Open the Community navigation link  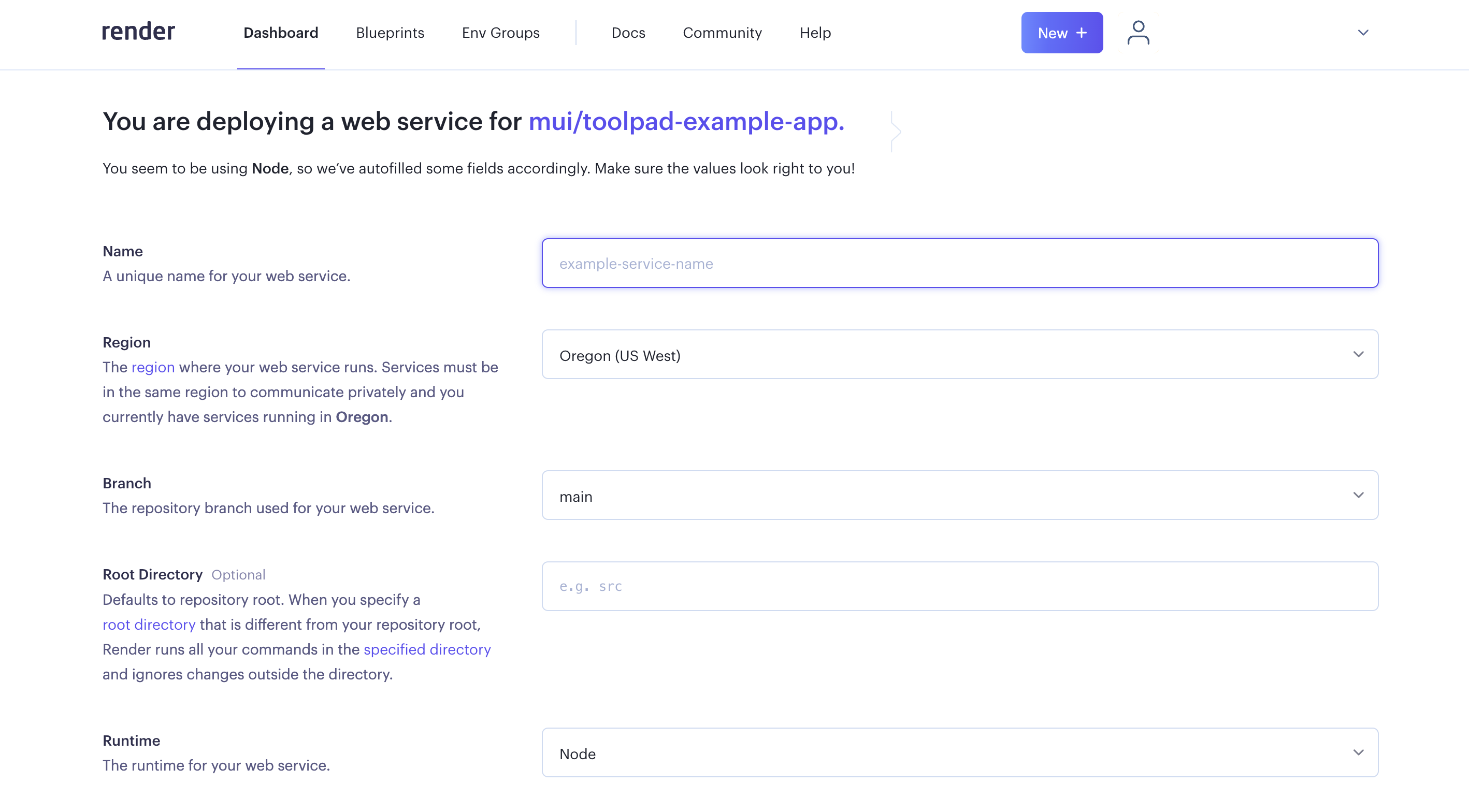722,33
